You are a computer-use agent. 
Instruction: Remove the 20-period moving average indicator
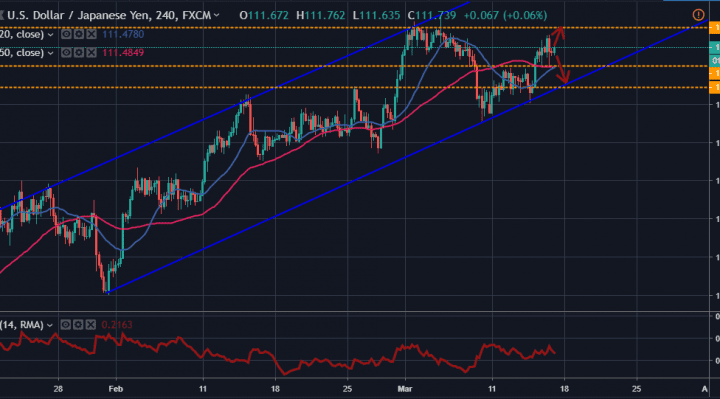coord(91,34)
